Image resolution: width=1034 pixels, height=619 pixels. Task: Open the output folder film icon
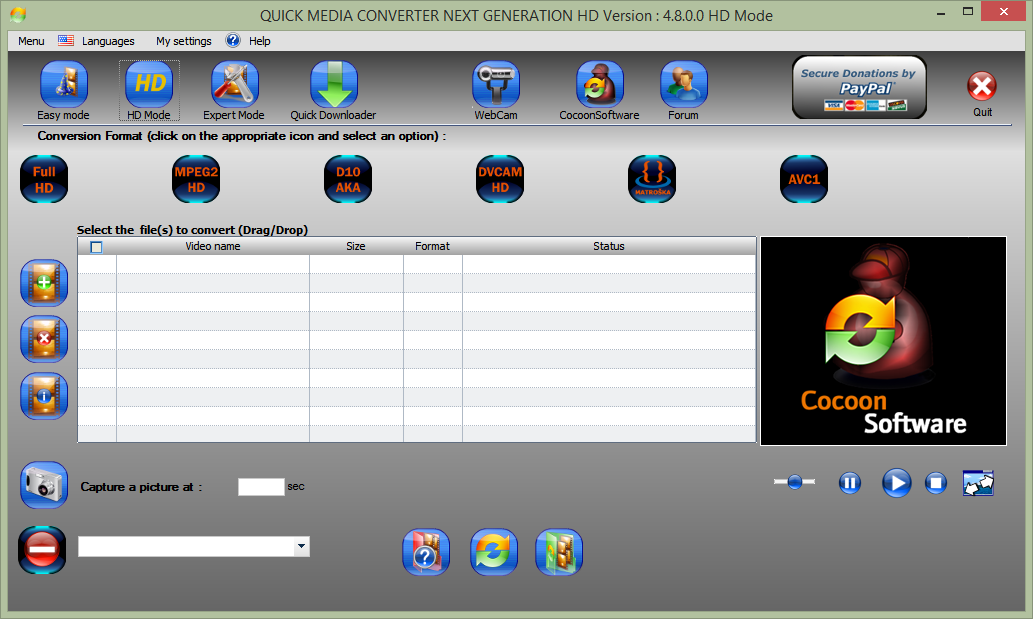click(559, 552)
